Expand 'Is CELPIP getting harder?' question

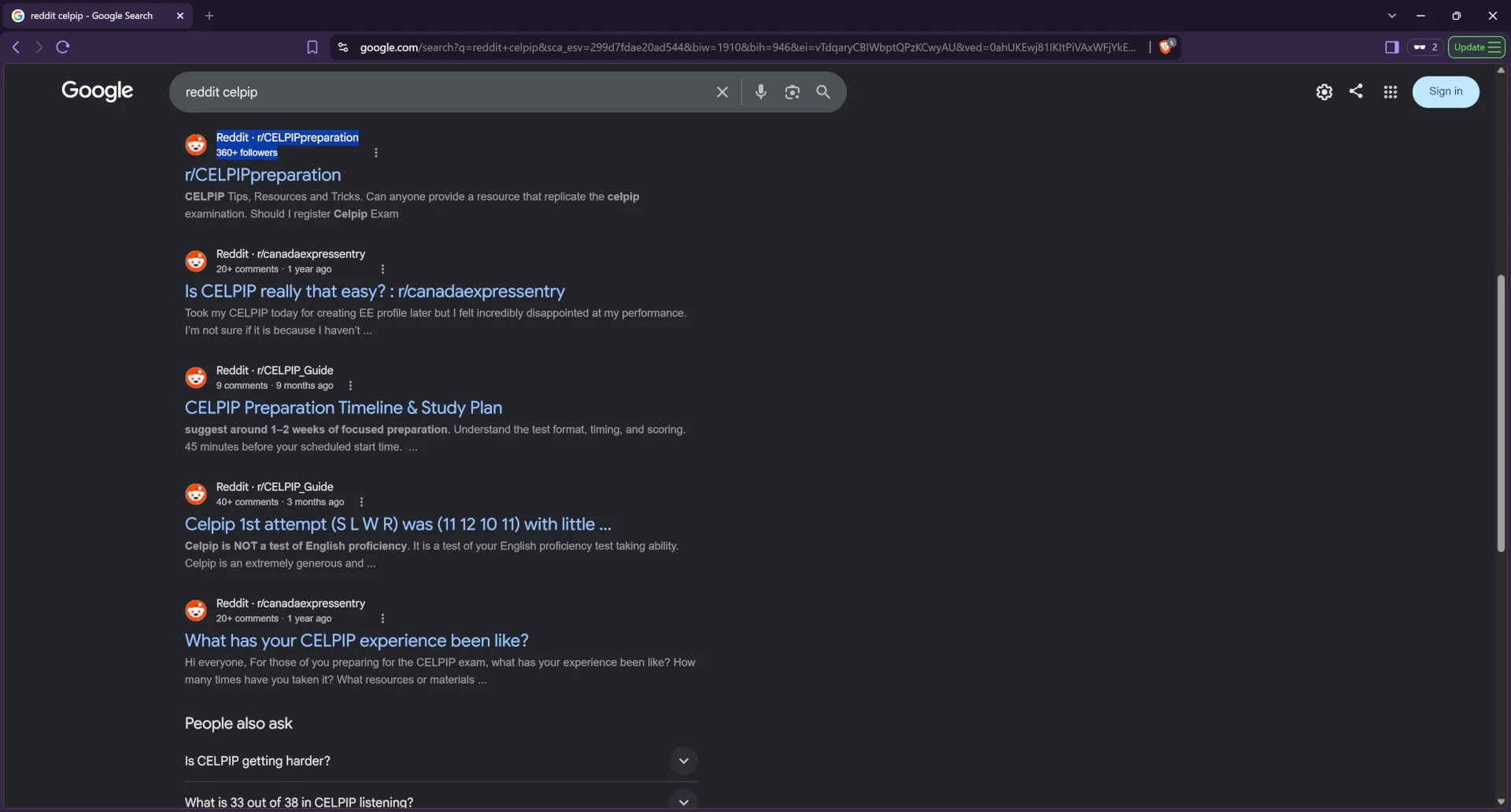441,761
